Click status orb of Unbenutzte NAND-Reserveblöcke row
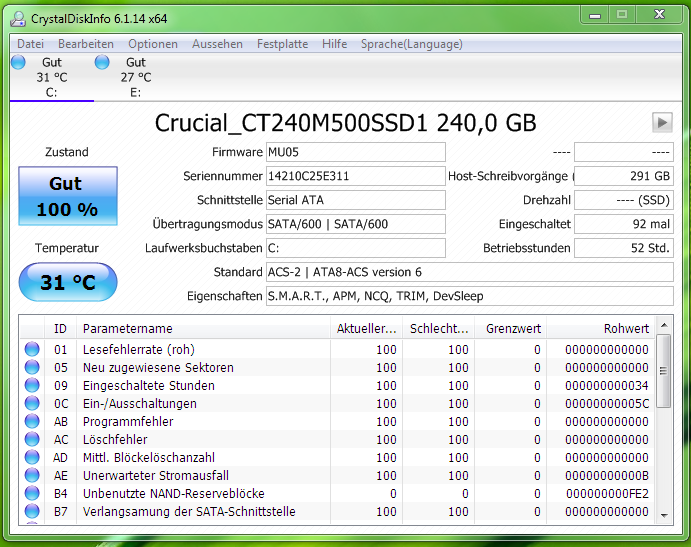The width and height of the screenshot is (691, 547). click(32, 494)
